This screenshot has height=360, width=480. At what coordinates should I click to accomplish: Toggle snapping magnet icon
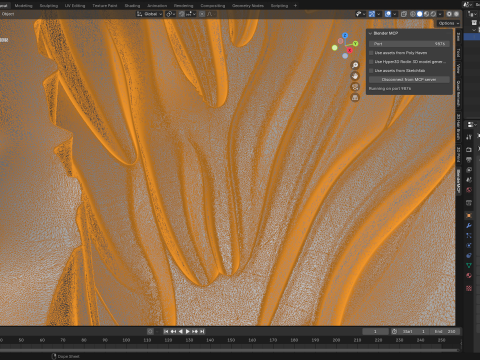click(x=182, y=14)
